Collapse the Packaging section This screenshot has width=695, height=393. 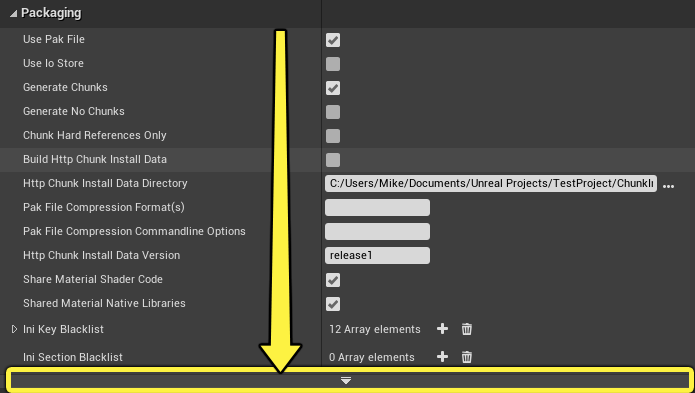(13, 13)
